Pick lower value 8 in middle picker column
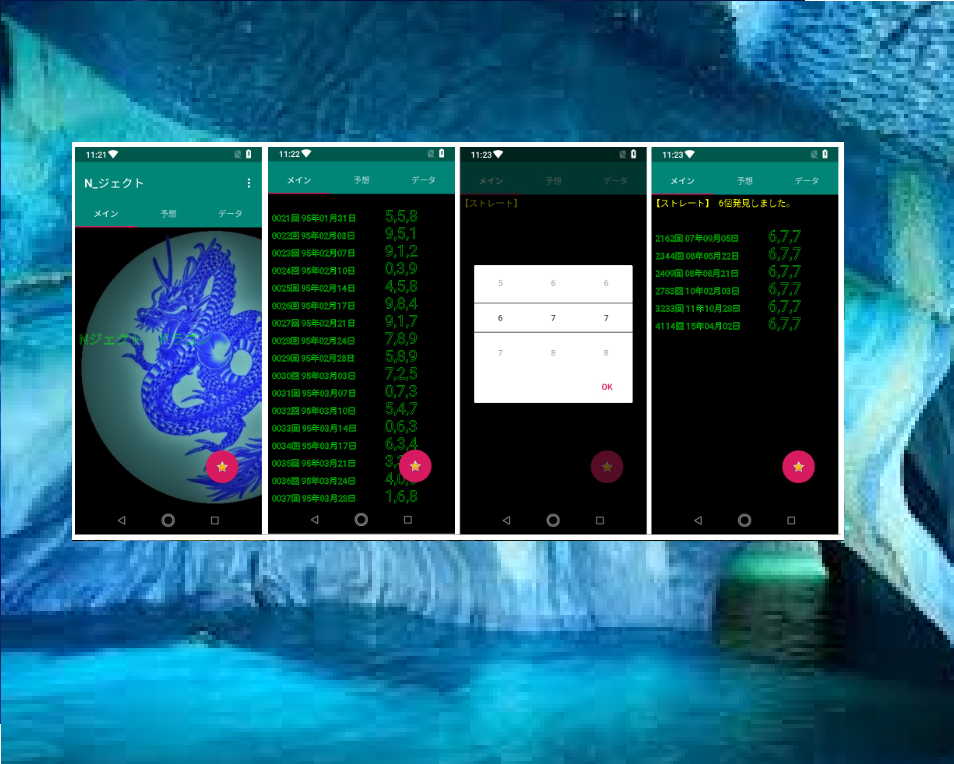Image resolution: width=954 pixels, height=764 pixels. click(x=553, y=353)
